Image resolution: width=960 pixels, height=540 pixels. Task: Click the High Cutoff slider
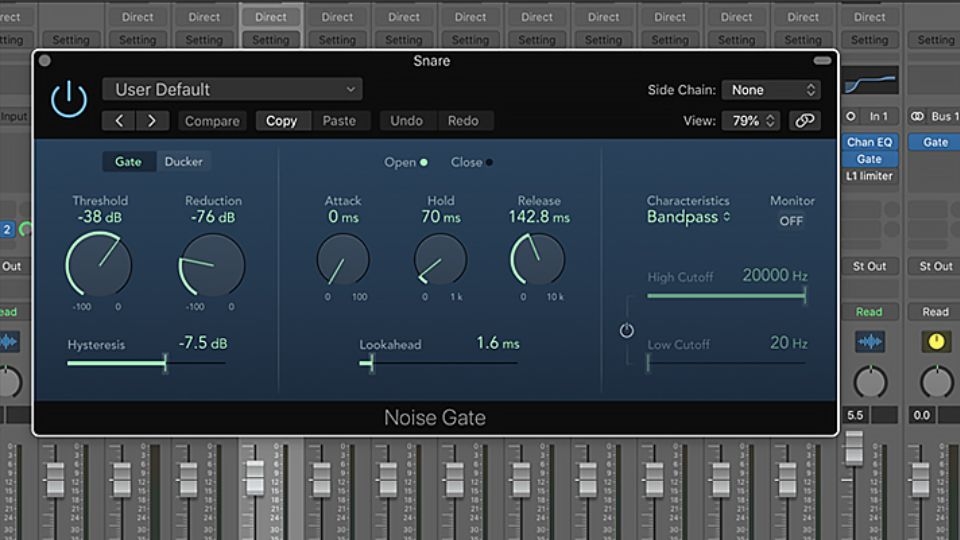click(727, 296)
